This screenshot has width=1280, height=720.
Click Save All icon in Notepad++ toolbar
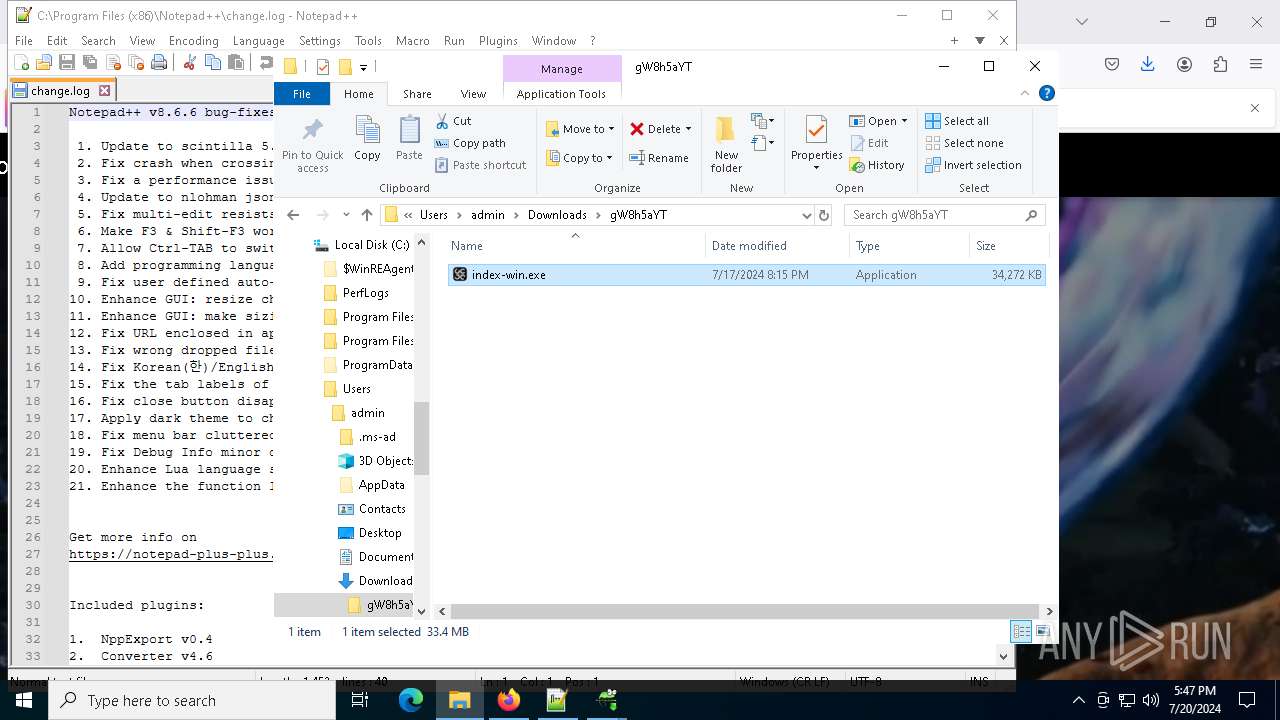(x=90, y=63)
